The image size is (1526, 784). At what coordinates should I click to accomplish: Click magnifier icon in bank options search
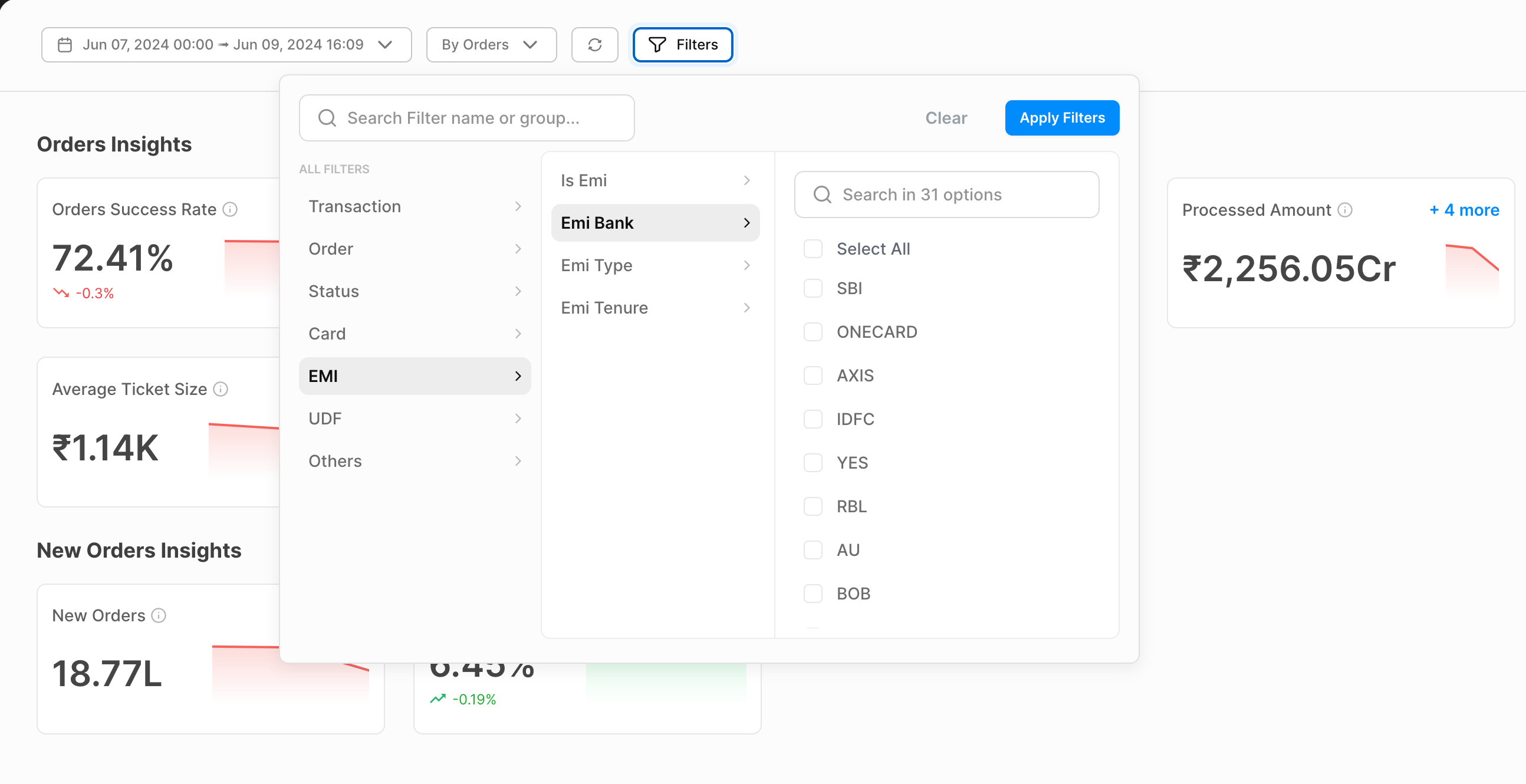click(x=822, y=194)
